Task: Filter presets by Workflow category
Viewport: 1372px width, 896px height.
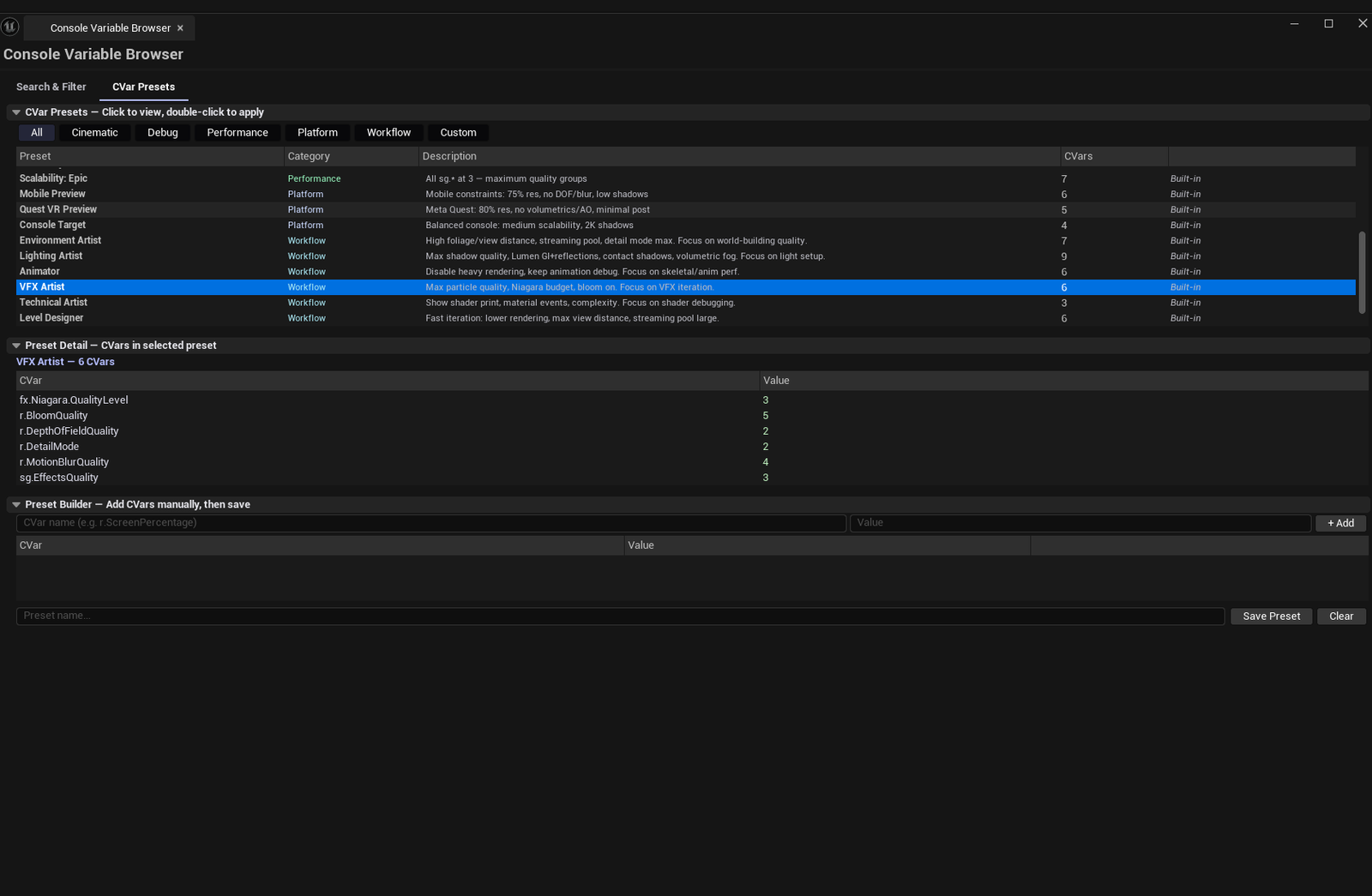Action: pos(388,133)
